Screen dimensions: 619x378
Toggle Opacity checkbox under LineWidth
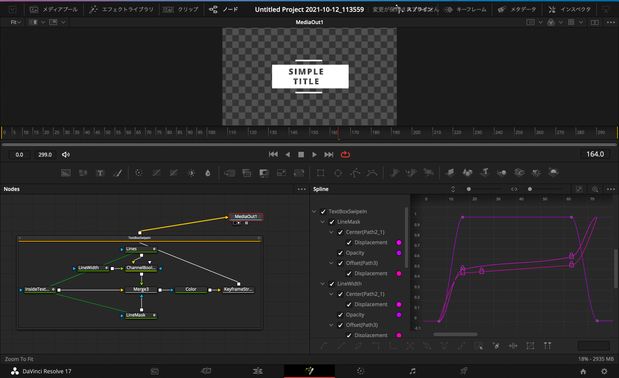click(x=341, y=315)
